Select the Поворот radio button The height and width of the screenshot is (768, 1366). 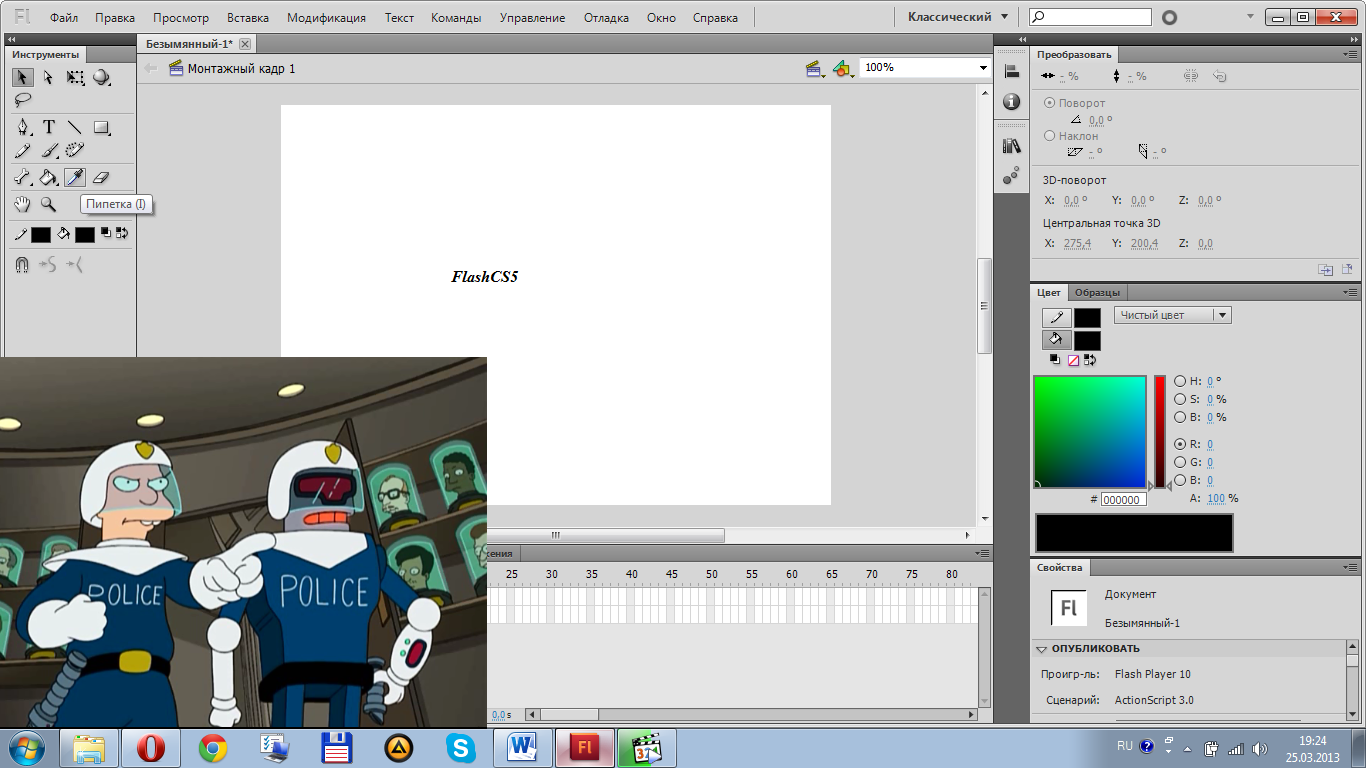[x=1049, y=103]
